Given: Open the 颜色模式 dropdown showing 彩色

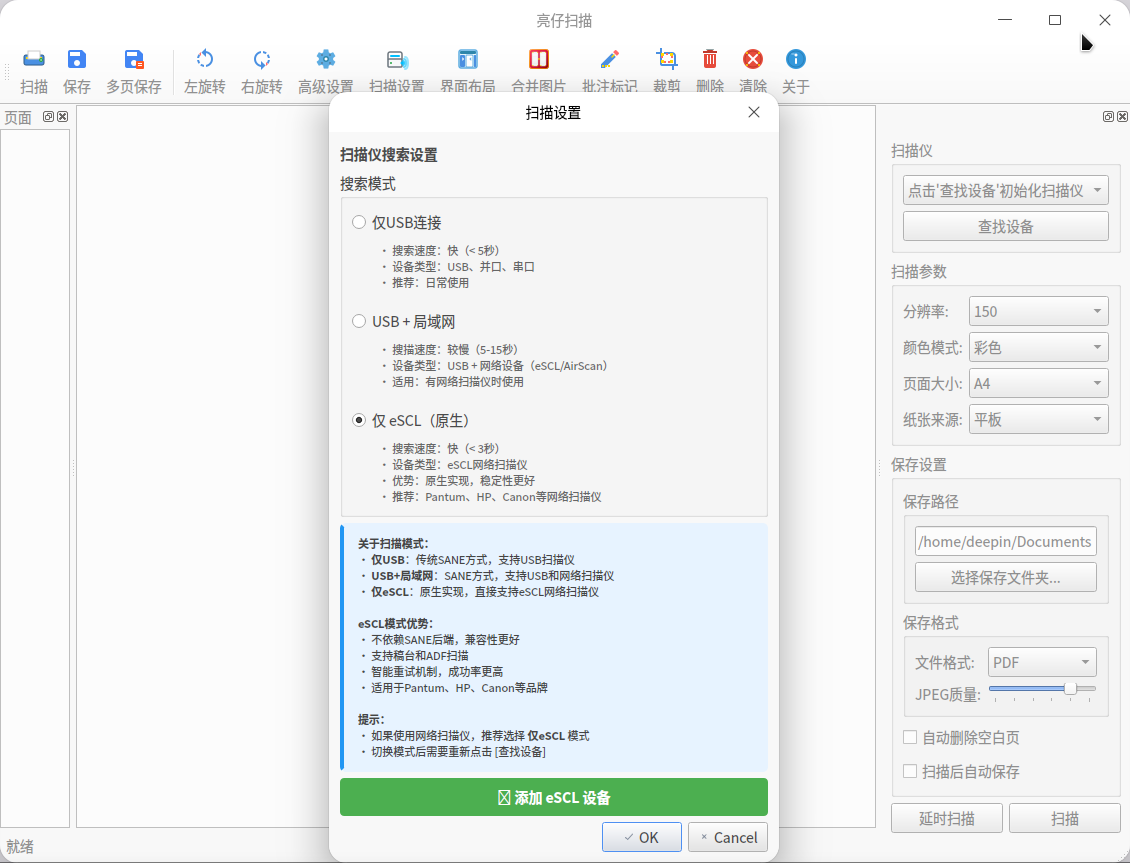Looking at the screenshot, I should (x=1038, y=347).
